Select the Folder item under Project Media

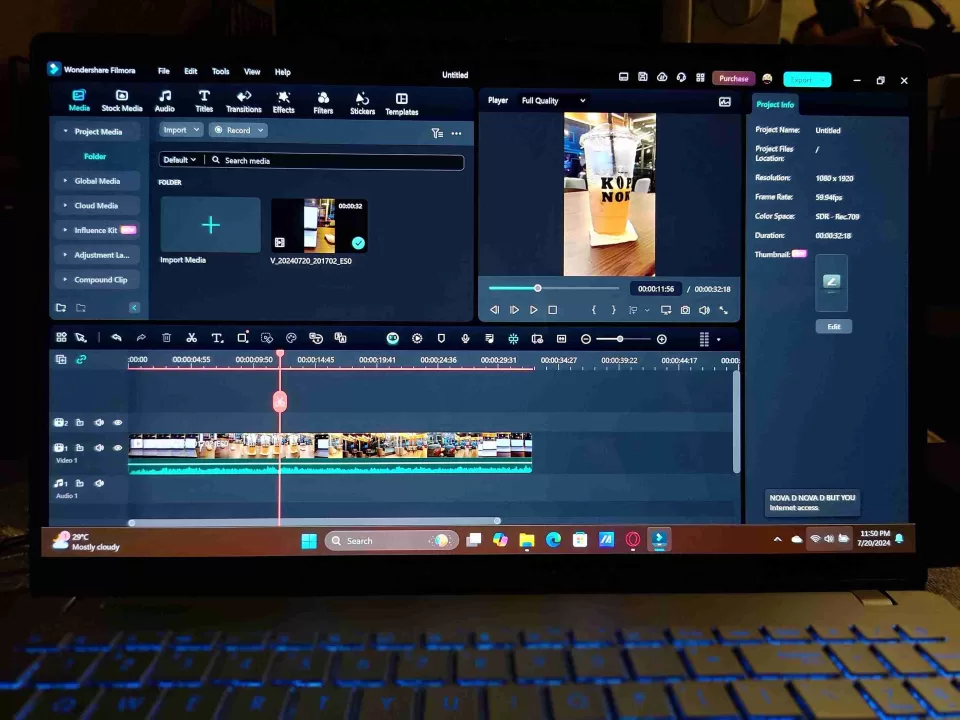click(95, 156)
